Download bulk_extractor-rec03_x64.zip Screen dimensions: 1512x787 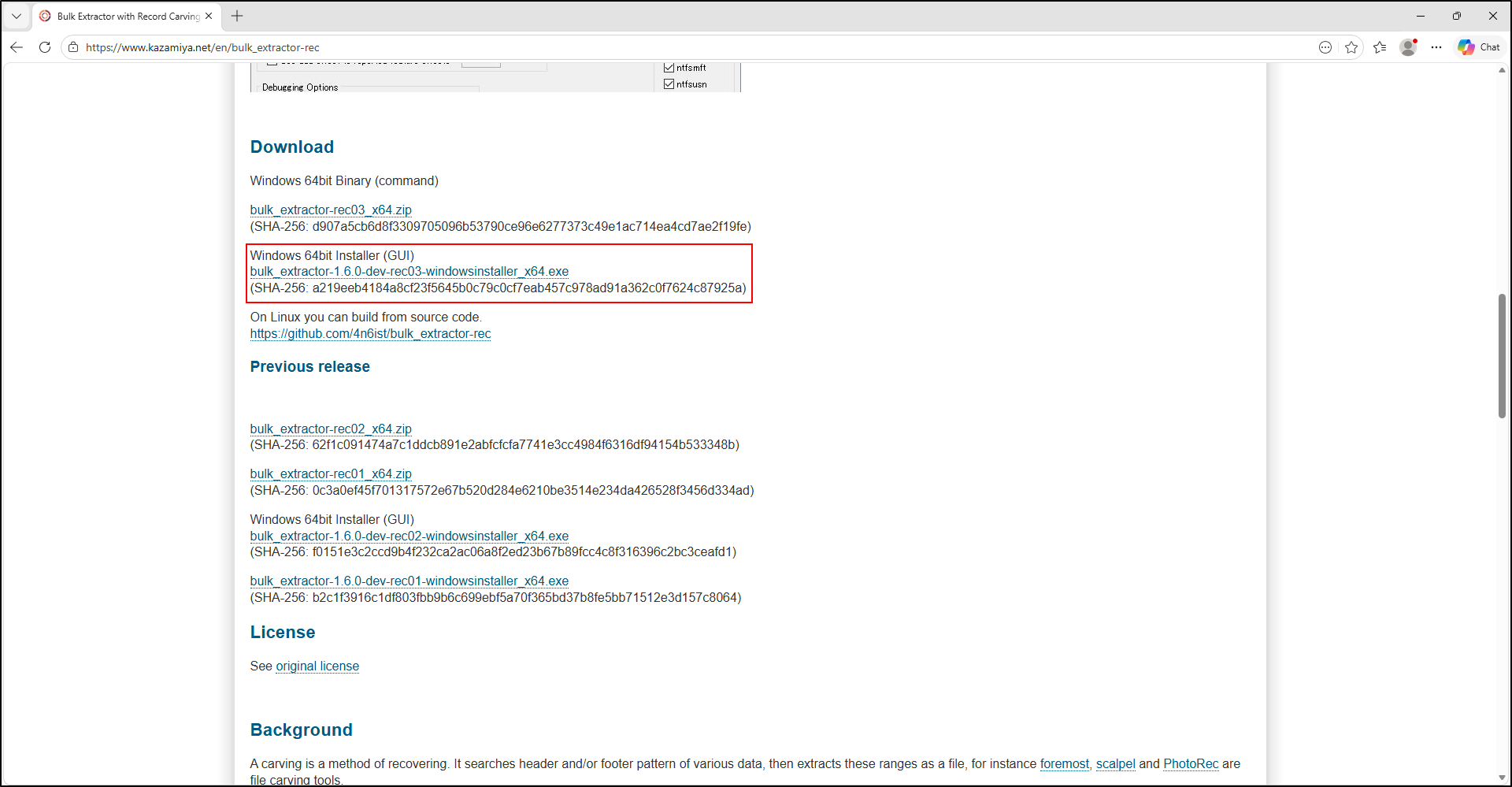[331, 210]
